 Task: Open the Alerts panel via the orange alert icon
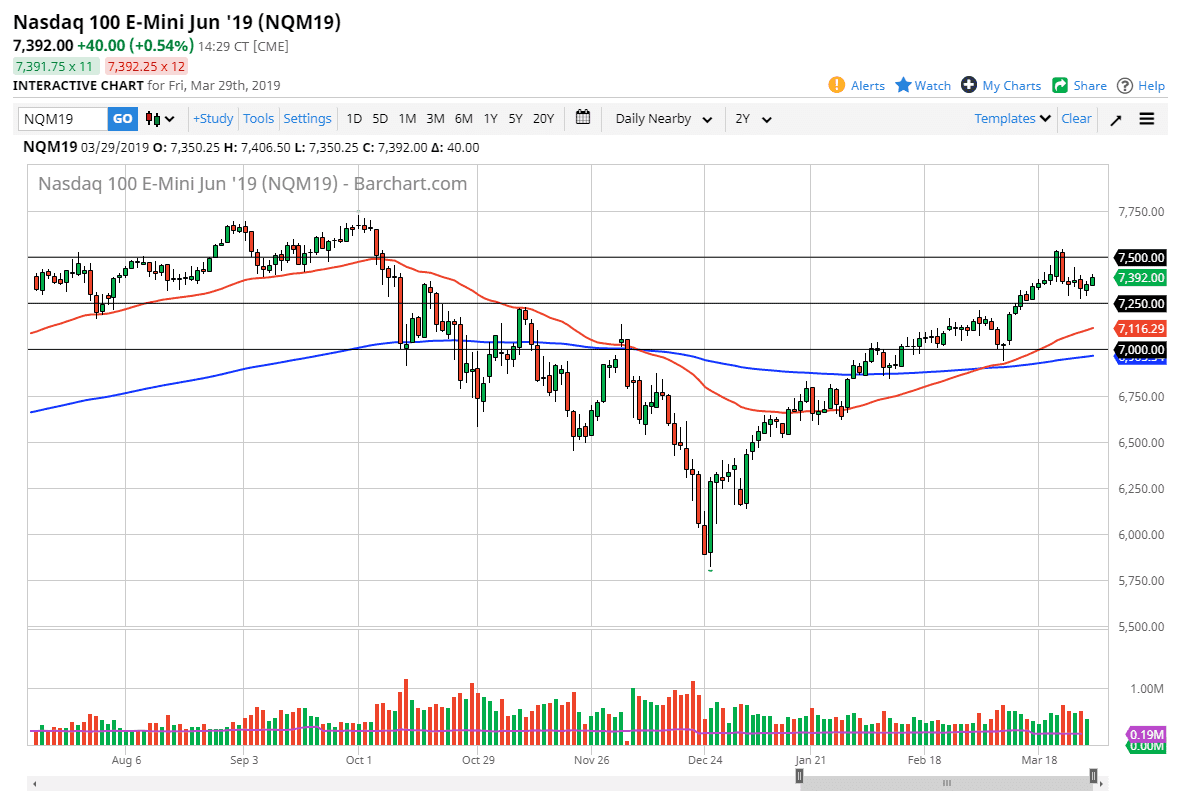point(837,85)
